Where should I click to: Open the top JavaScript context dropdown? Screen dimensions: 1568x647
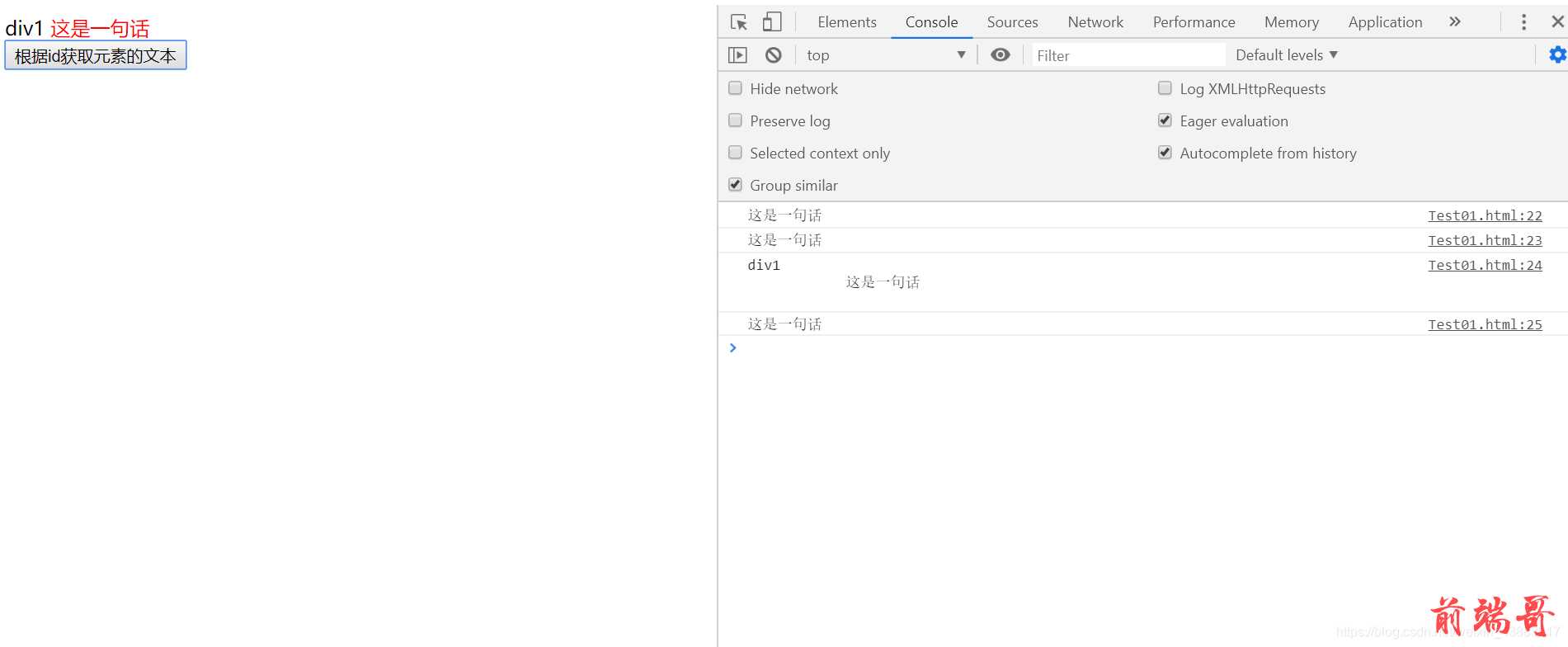point(886,55)
